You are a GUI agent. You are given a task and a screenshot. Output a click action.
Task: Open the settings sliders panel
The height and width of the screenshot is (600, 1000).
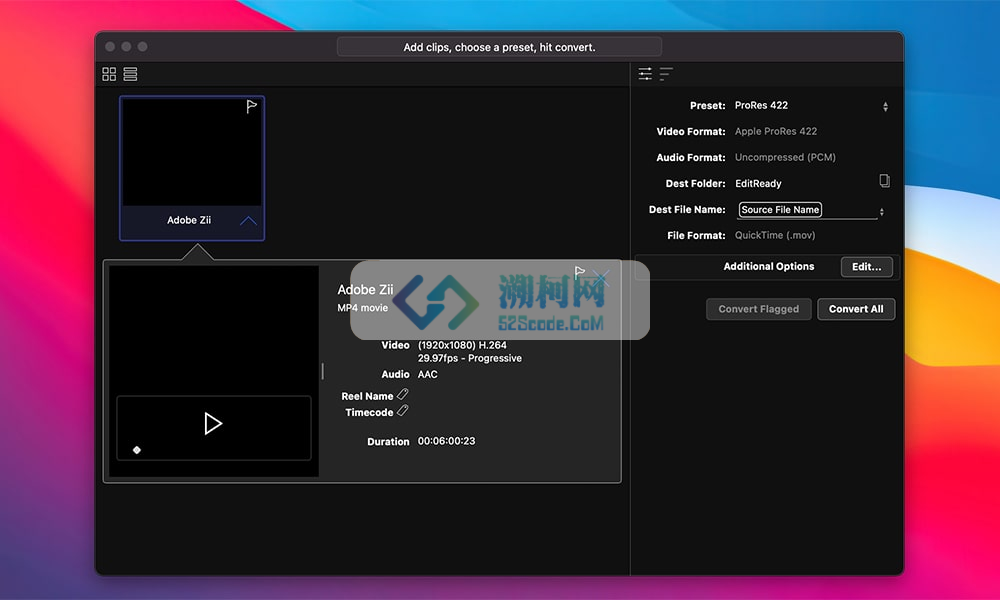[645, 74]
